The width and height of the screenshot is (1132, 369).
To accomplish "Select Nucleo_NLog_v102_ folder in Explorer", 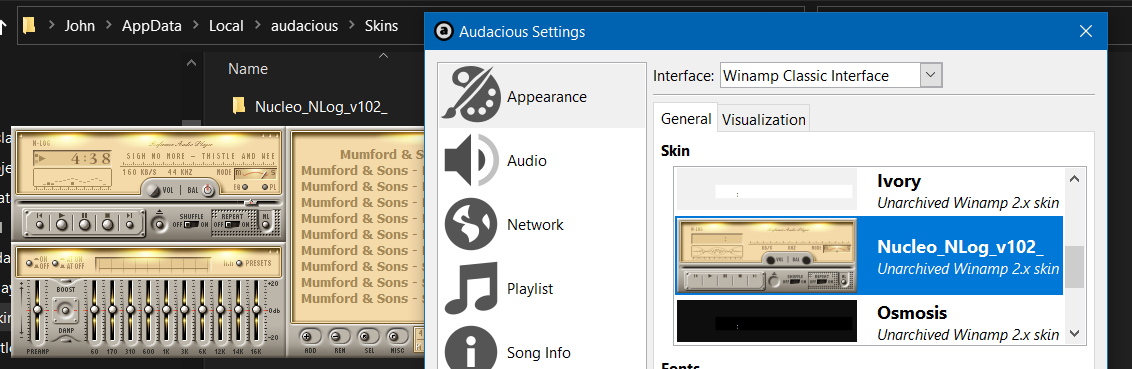I will click(310, 107).
